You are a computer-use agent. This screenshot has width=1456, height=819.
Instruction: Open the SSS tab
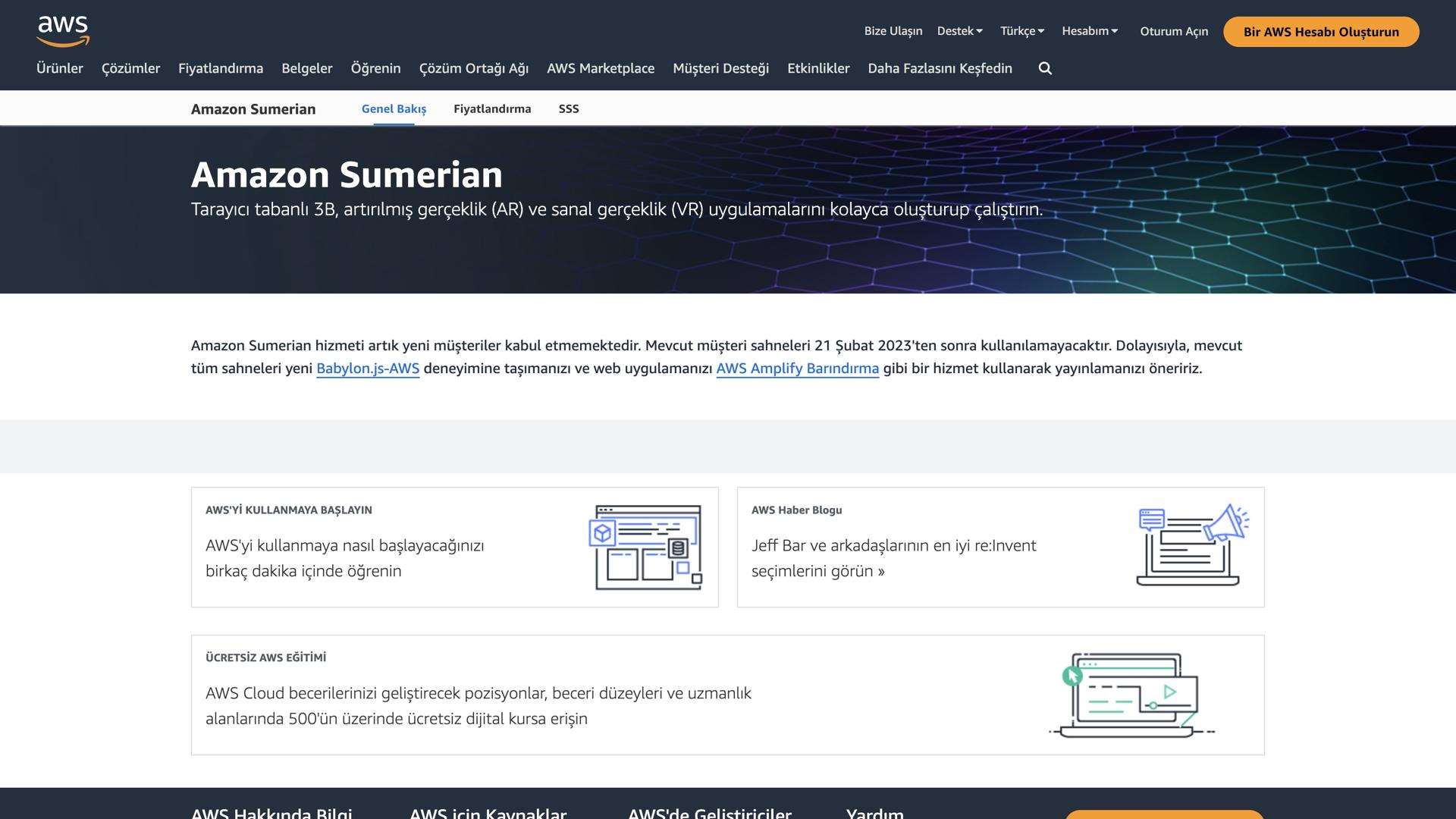pyautogui.click(x=568, y=108)
